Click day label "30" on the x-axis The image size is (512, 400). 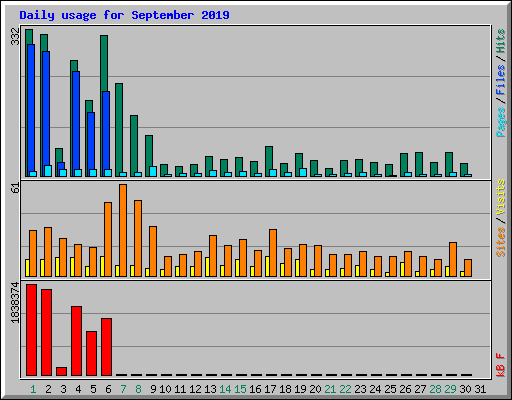coord(465,389)
